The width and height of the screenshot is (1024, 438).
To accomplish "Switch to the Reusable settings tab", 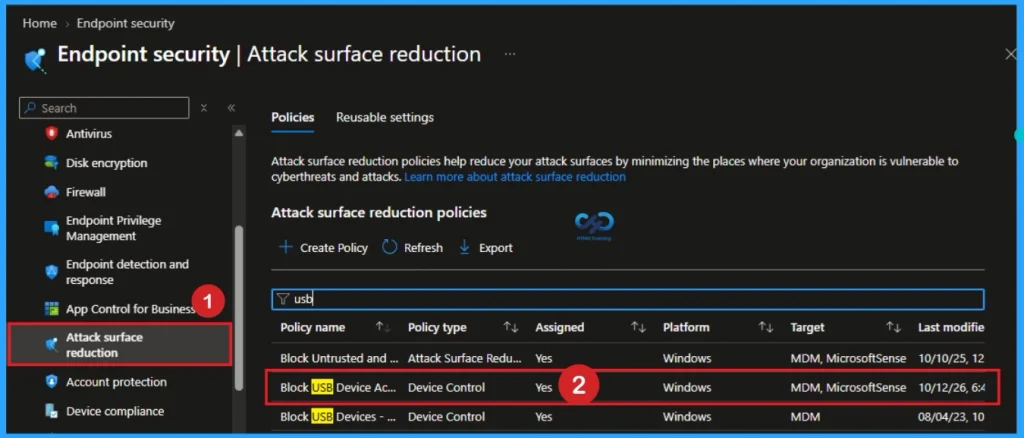I will [385, 117].
